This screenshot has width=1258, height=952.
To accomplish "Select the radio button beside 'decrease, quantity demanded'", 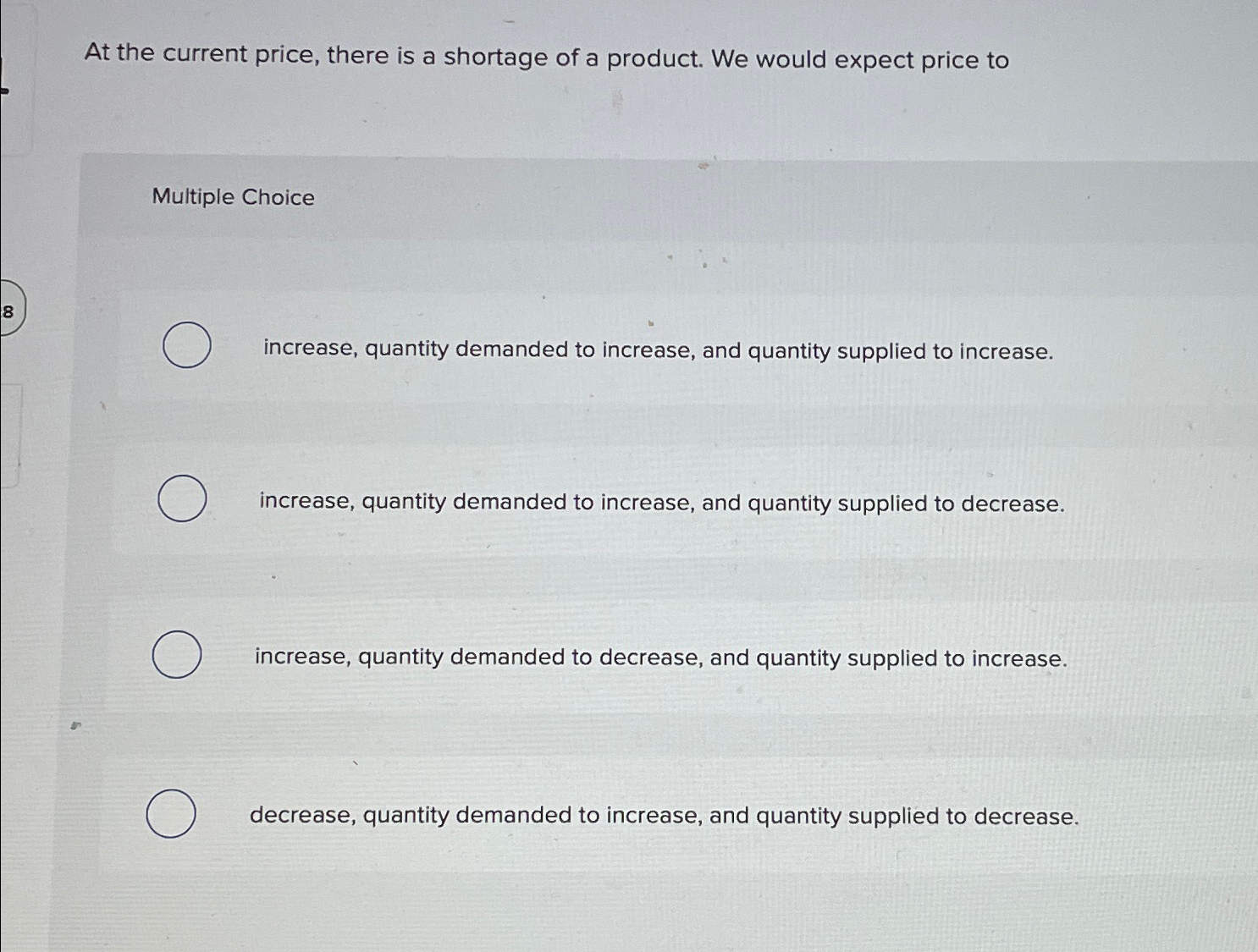I will pos(171,813).
